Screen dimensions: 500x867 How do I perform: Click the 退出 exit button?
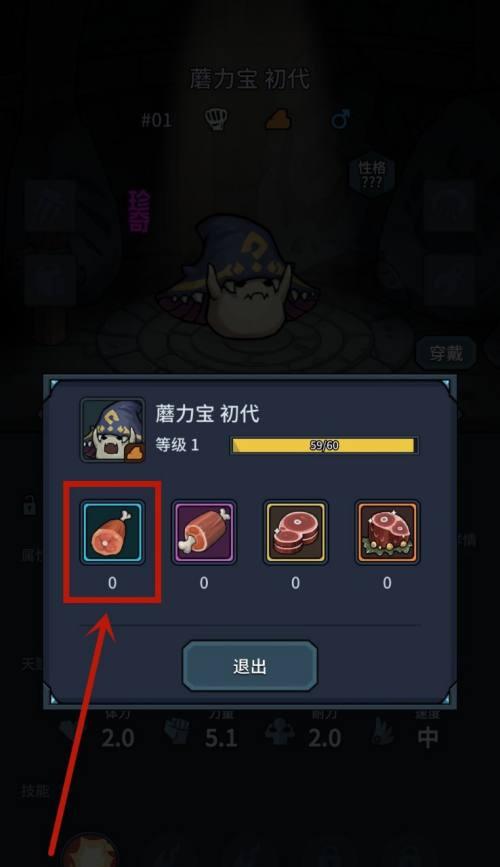coord(250,666)
